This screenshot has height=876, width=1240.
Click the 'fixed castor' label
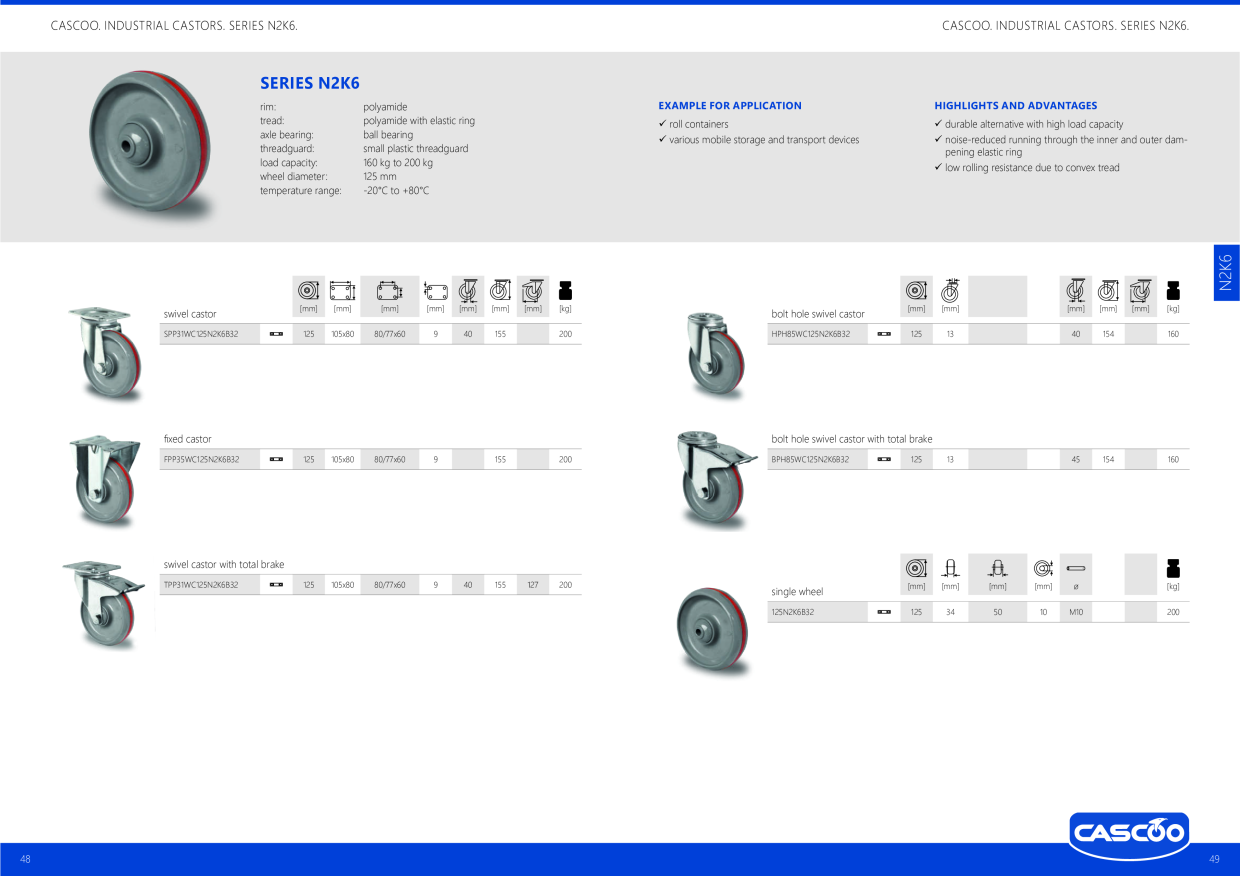coord(188,439)
